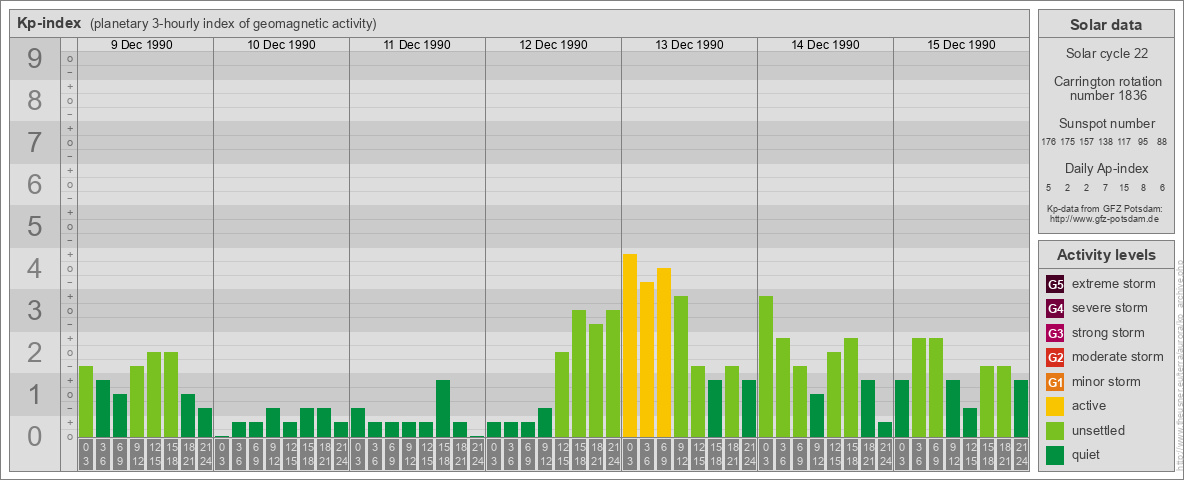
Task: Click the G5 extreme storm icon
Action: pos(1055,285)
